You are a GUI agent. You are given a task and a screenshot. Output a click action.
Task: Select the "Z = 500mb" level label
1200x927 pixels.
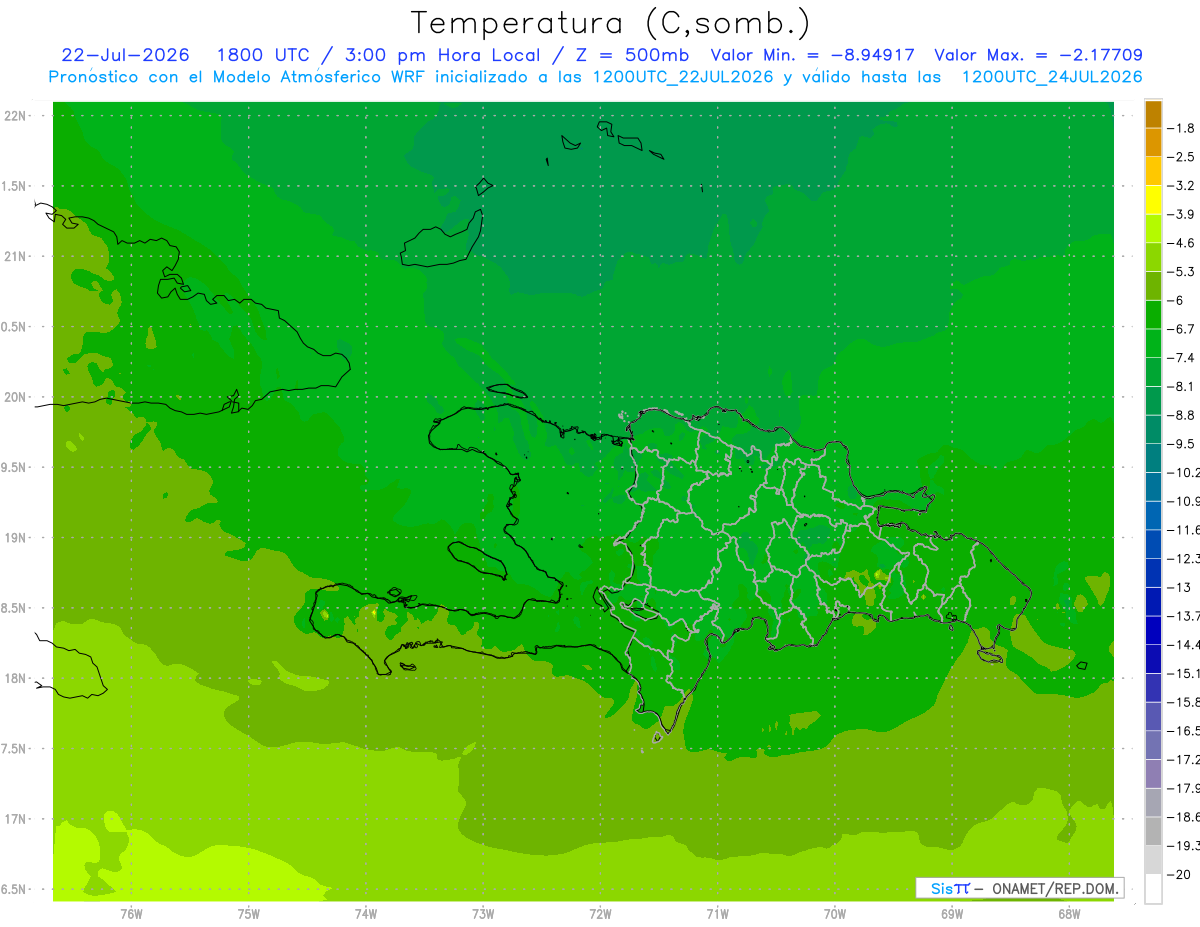coord(630,55)
